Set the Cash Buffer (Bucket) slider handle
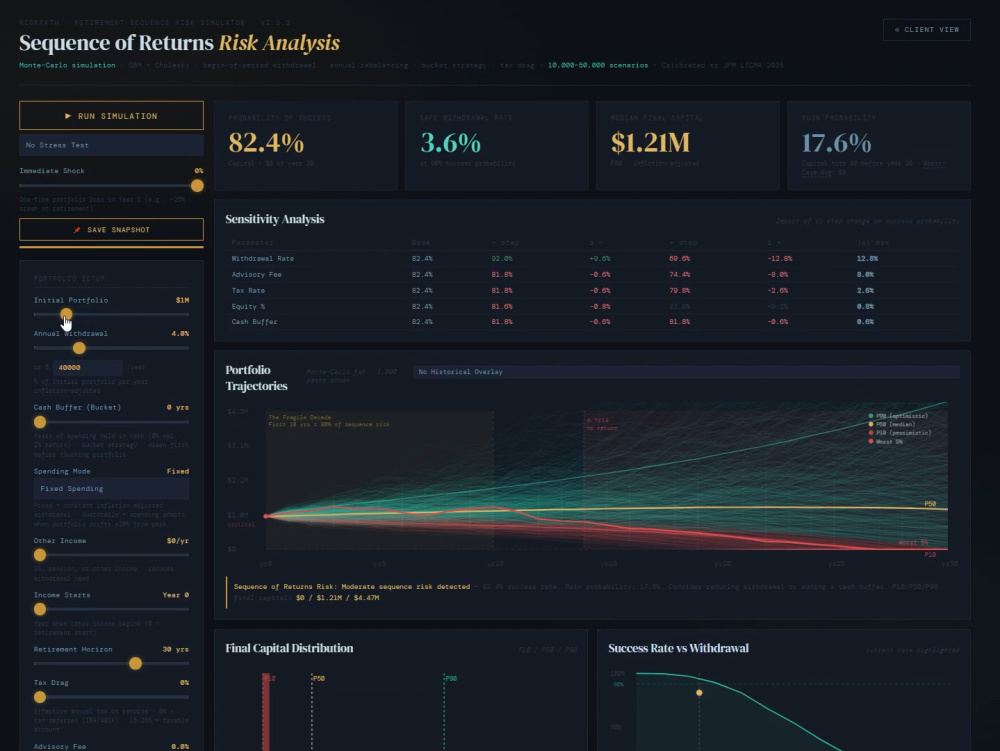Screen dimensions: 1000x751 pyautogui.click(x=40, y=422)
